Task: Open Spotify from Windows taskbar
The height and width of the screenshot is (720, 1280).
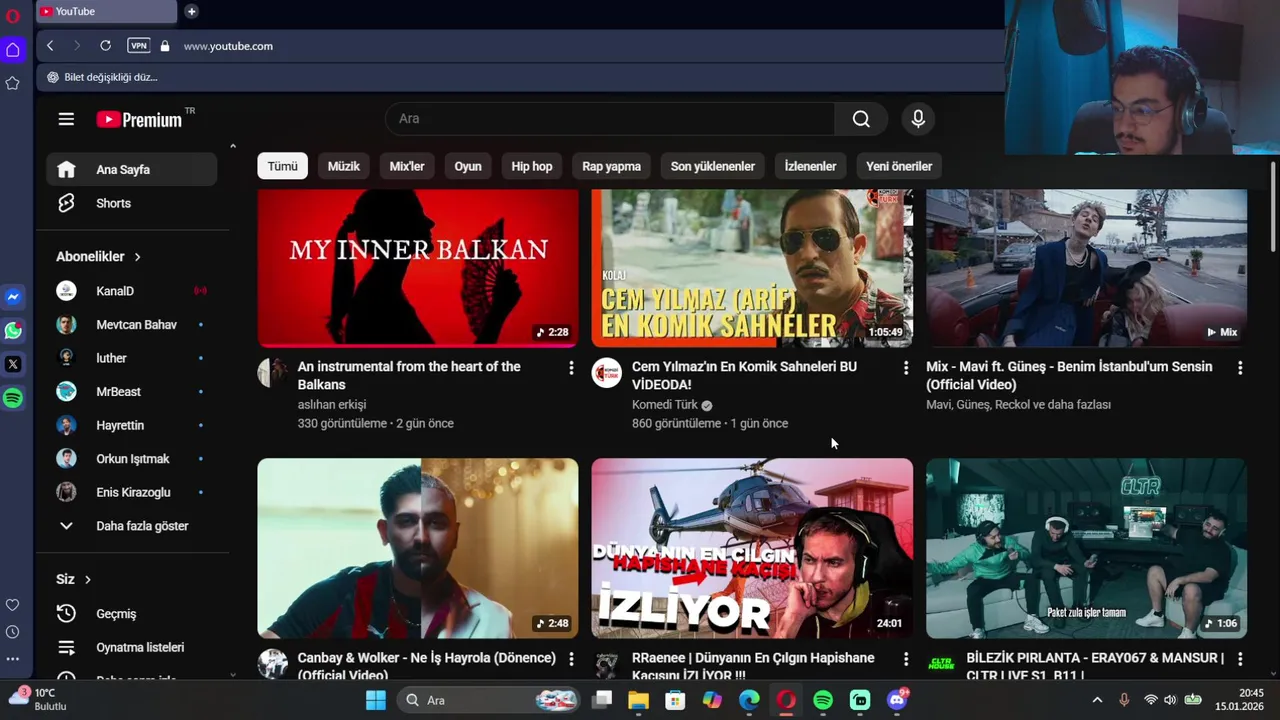Action: 823,700
